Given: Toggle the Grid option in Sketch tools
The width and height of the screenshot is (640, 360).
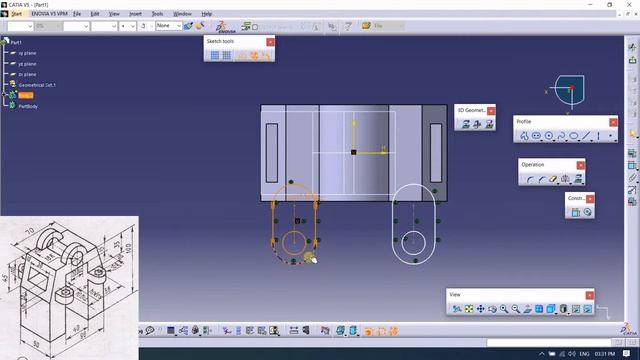Looking at the screenshot, I should (x=215, y=56).
